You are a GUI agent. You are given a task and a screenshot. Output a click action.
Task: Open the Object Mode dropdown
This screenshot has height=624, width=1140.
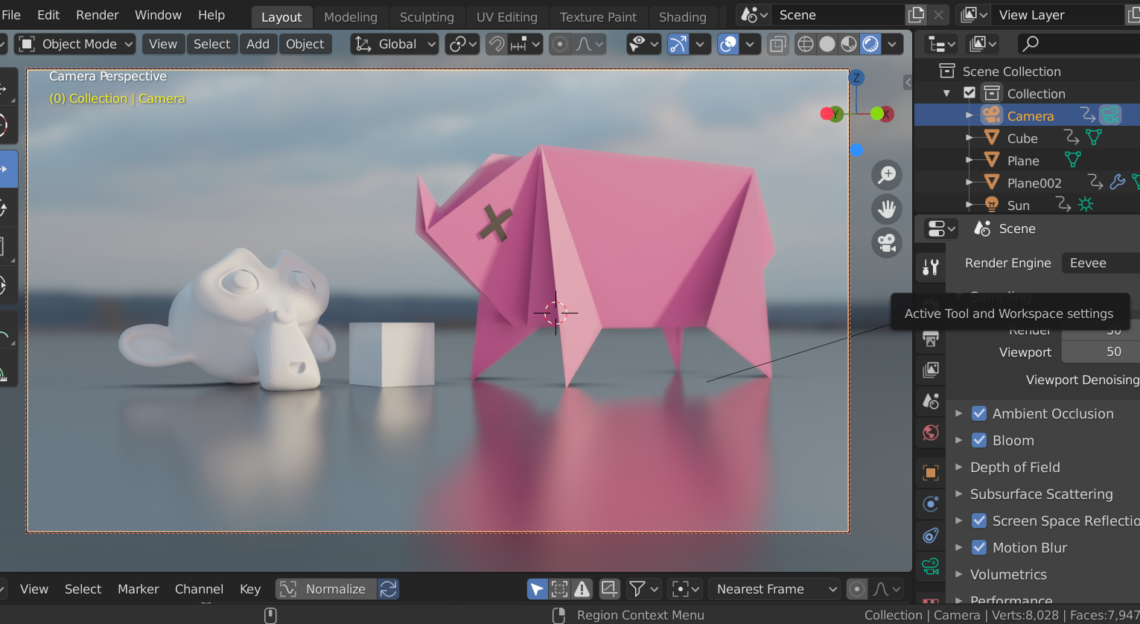pos(74,43)
